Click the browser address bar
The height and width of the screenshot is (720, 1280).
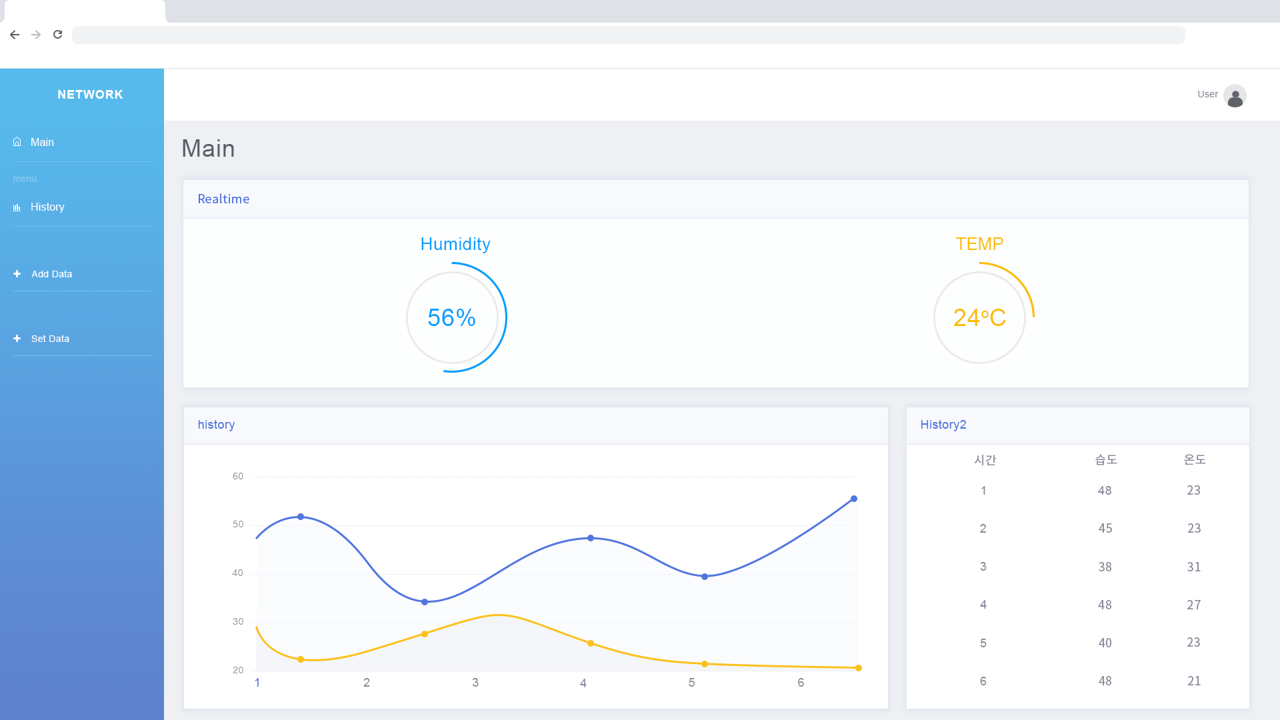point(630,35)
